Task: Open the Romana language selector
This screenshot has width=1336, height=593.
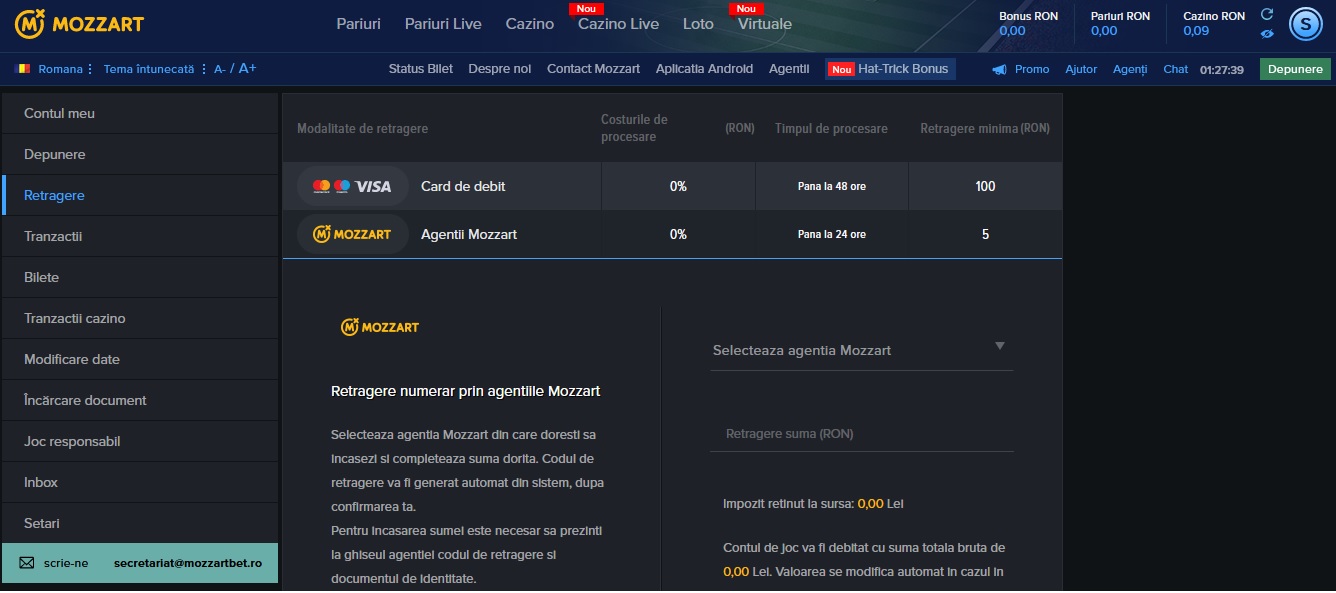Action: (x=66, y=69)
